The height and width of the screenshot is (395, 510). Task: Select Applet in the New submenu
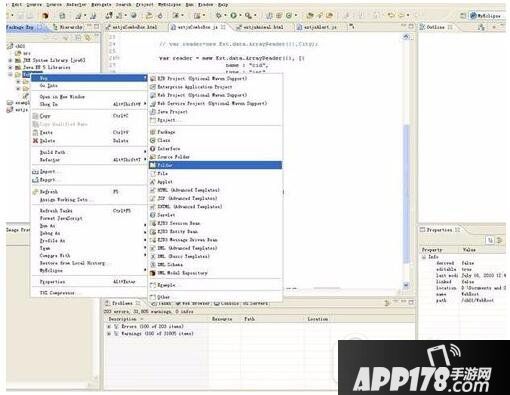(x=215, y=182)
